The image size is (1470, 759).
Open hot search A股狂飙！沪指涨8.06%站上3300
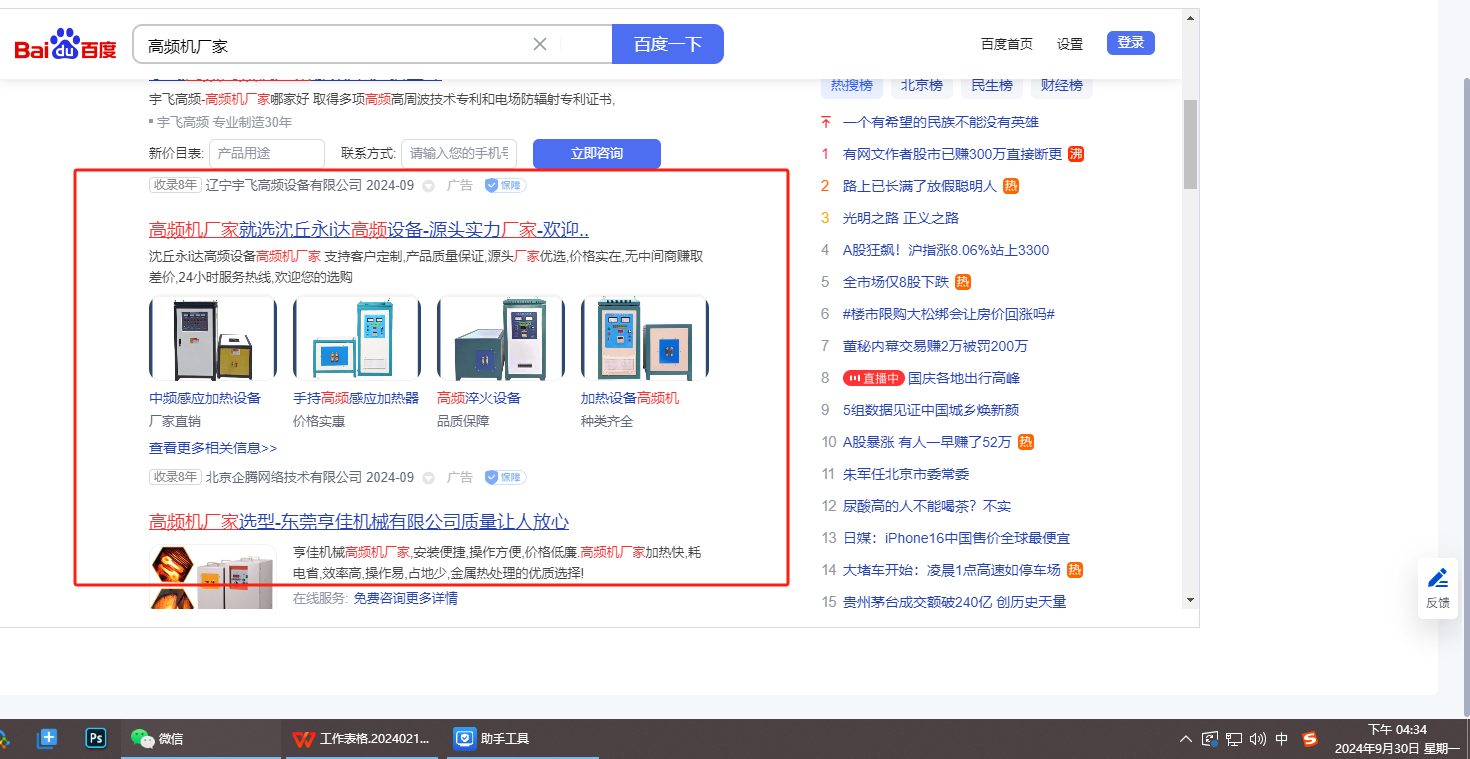tap(946, 250)
